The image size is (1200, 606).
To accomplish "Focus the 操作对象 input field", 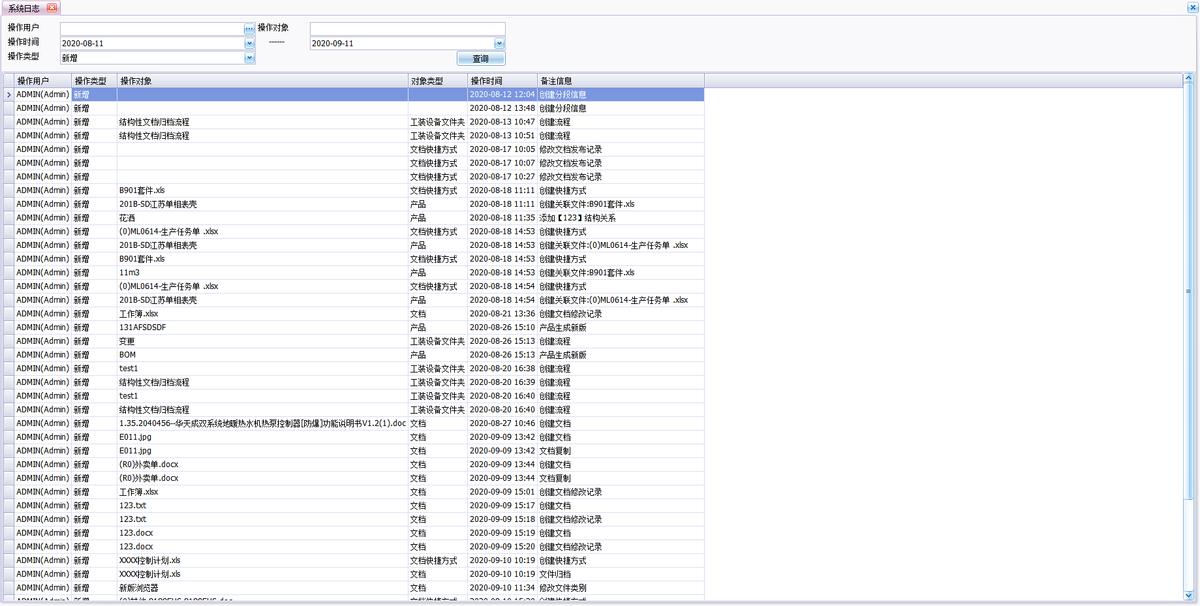I will point(407,29).
